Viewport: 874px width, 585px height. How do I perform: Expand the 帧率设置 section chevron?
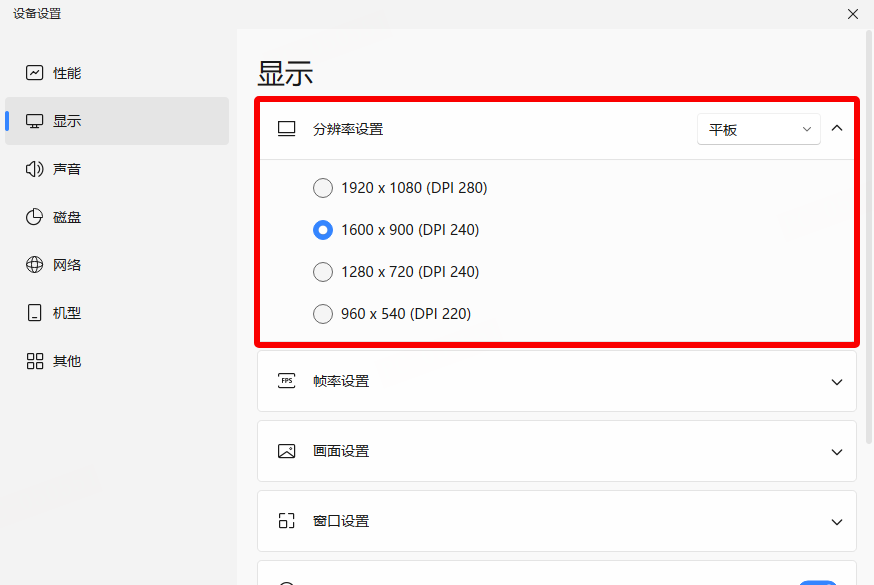837,382
